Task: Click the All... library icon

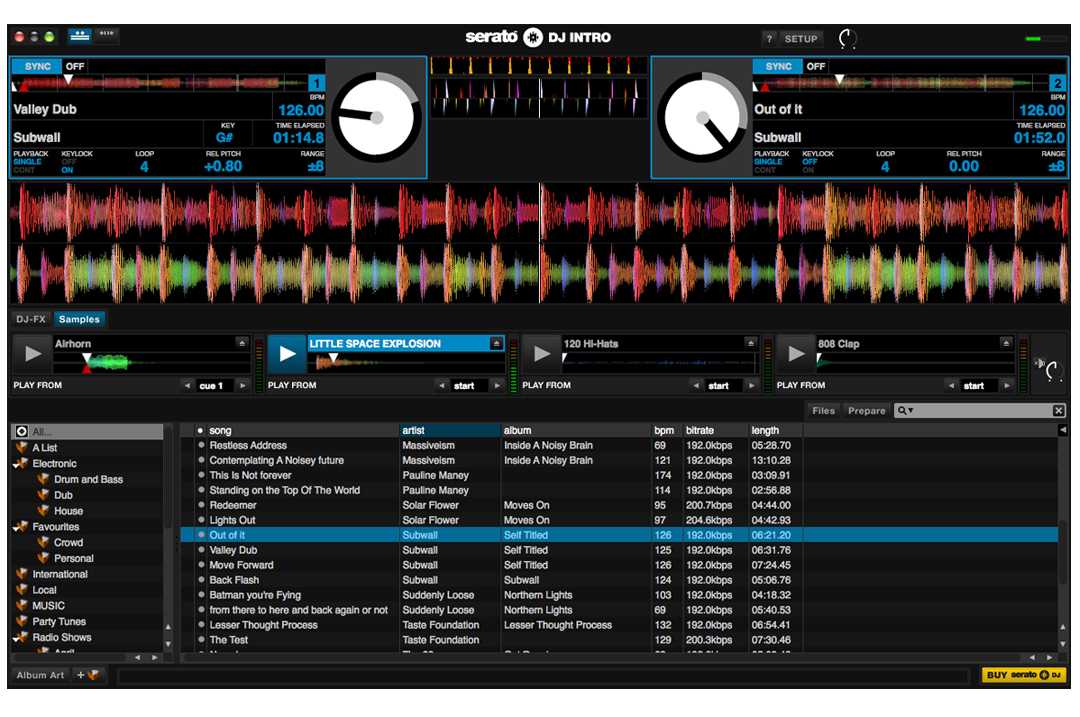Action: point(22,432)
